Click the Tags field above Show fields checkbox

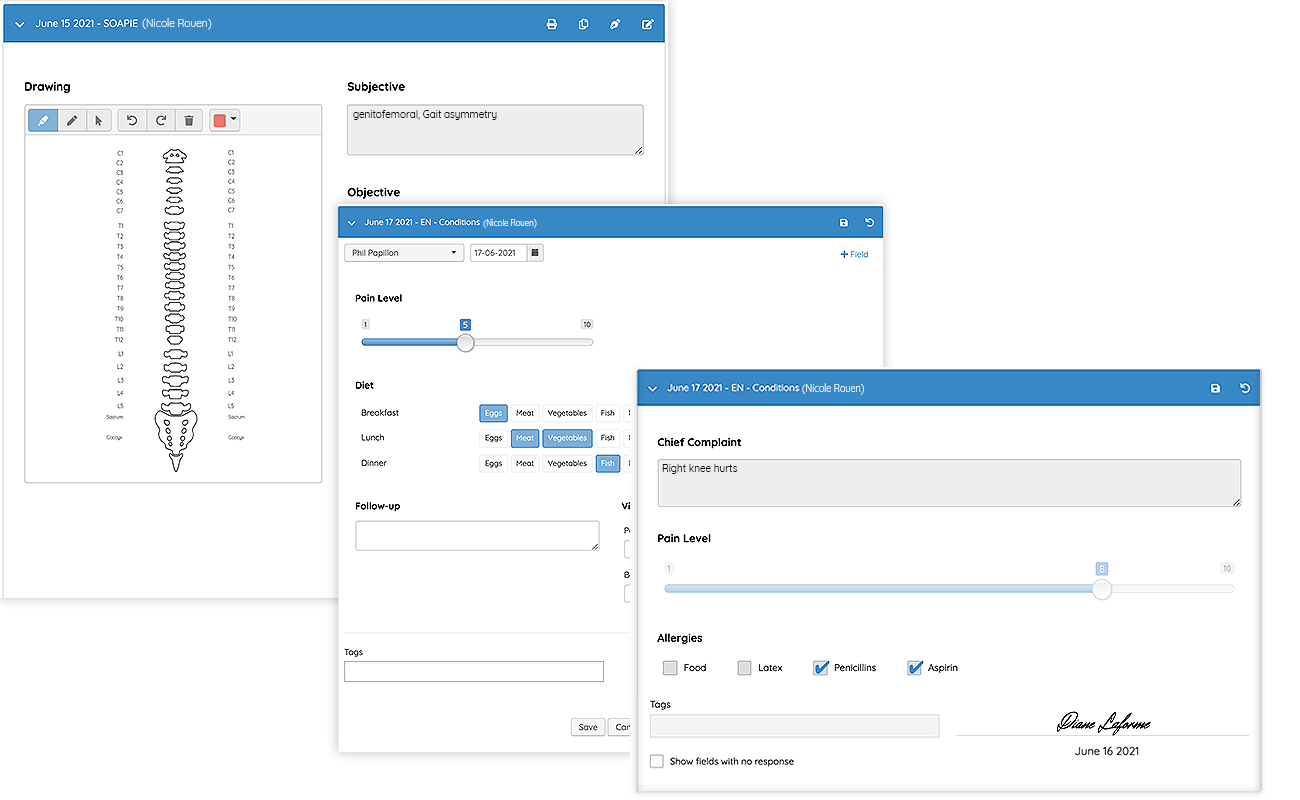pos(794,726)
